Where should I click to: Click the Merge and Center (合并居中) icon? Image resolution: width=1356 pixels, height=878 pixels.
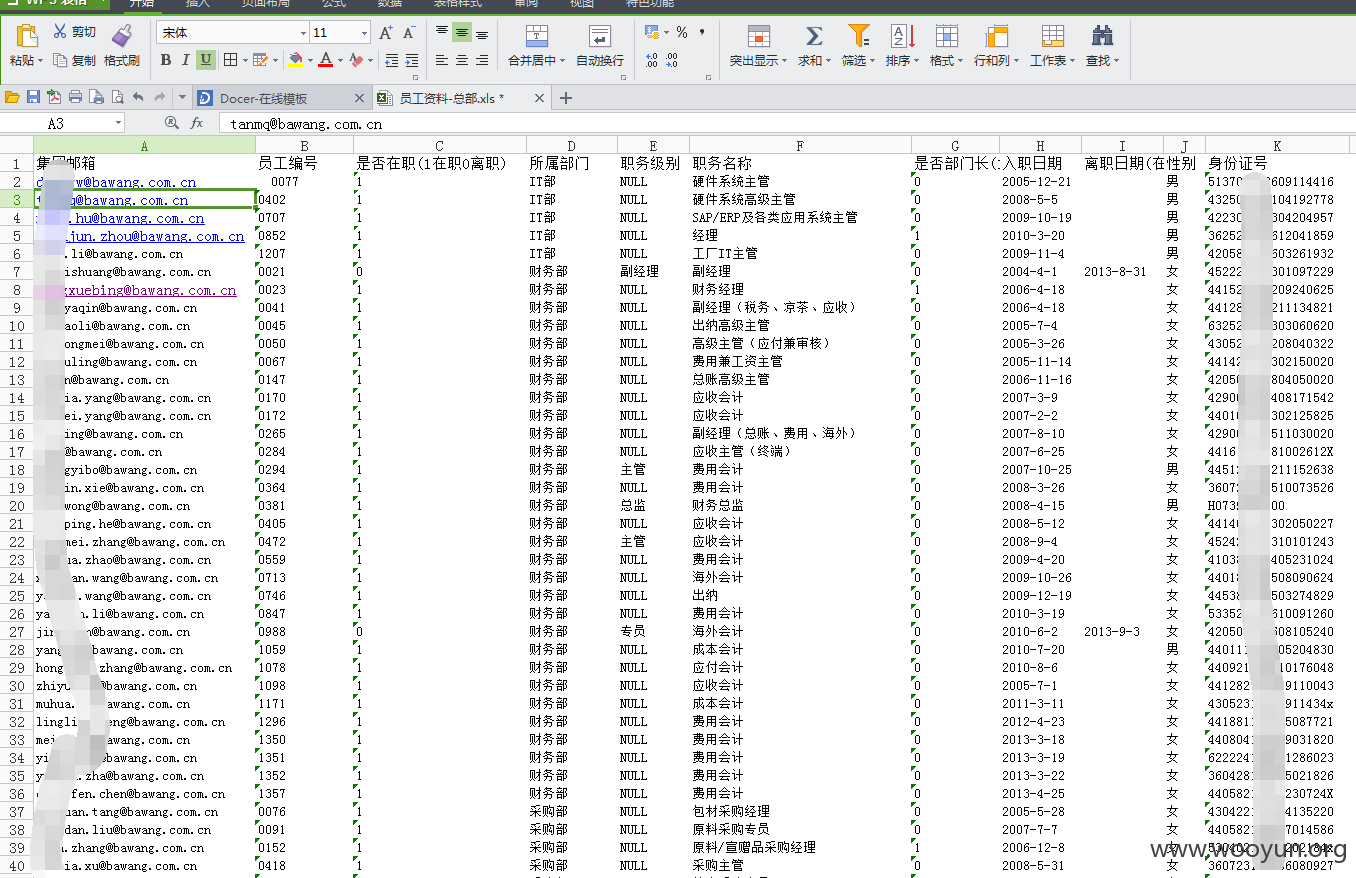coord(537,36)
